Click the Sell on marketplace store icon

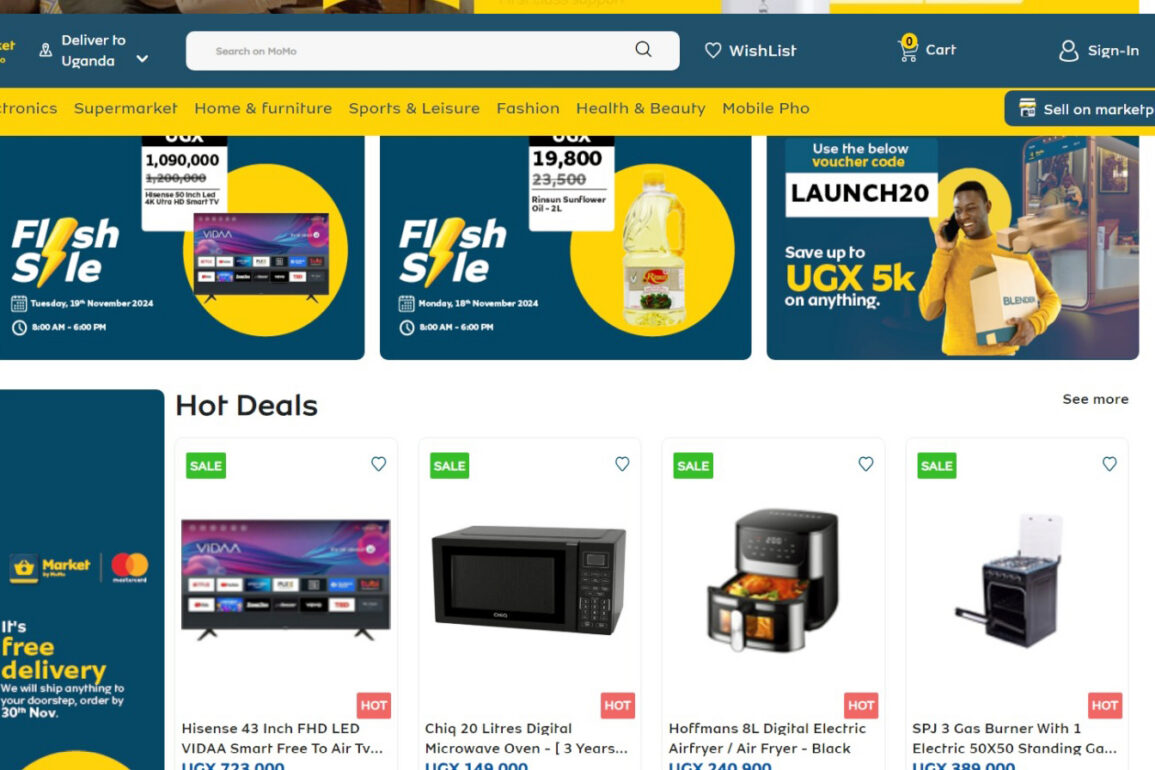pos(1027,108)
